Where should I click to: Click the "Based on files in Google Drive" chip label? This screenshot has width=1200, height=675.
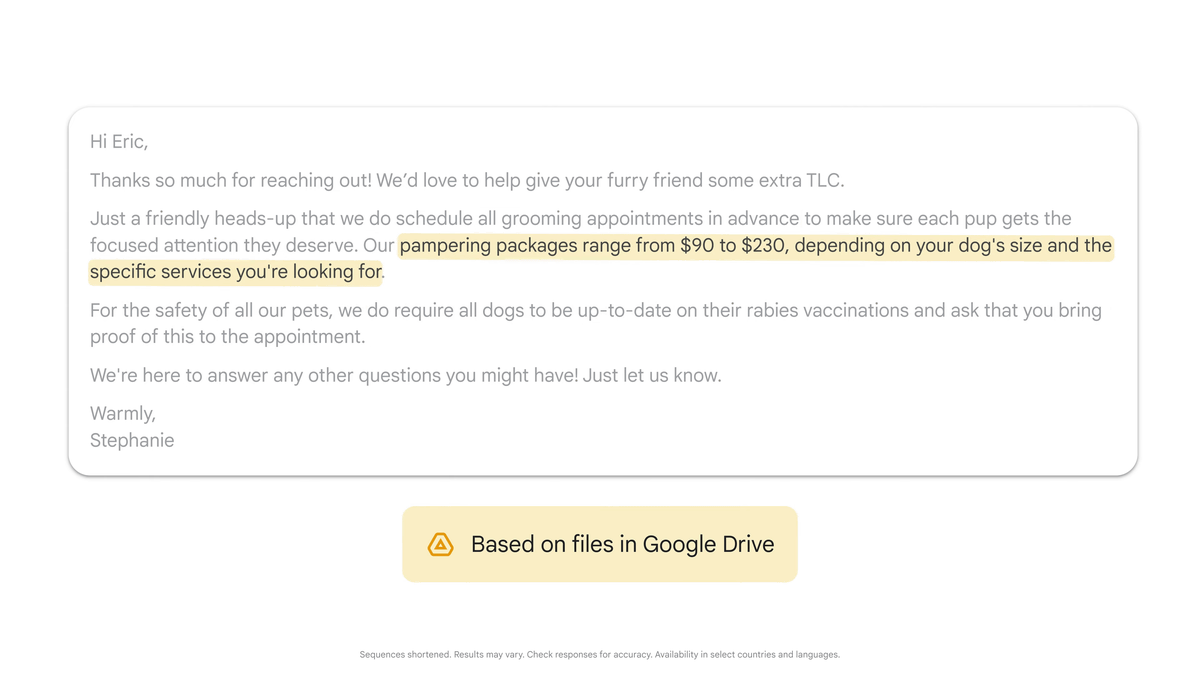click(622, 544)
